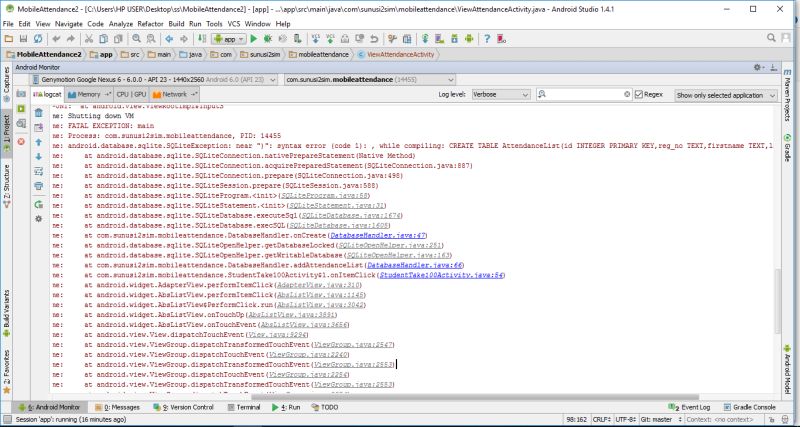Image resolution: width=800 pixels, height=427 pixels.
Task: Open the app run configuration dropdown
Action: [230, 39]
